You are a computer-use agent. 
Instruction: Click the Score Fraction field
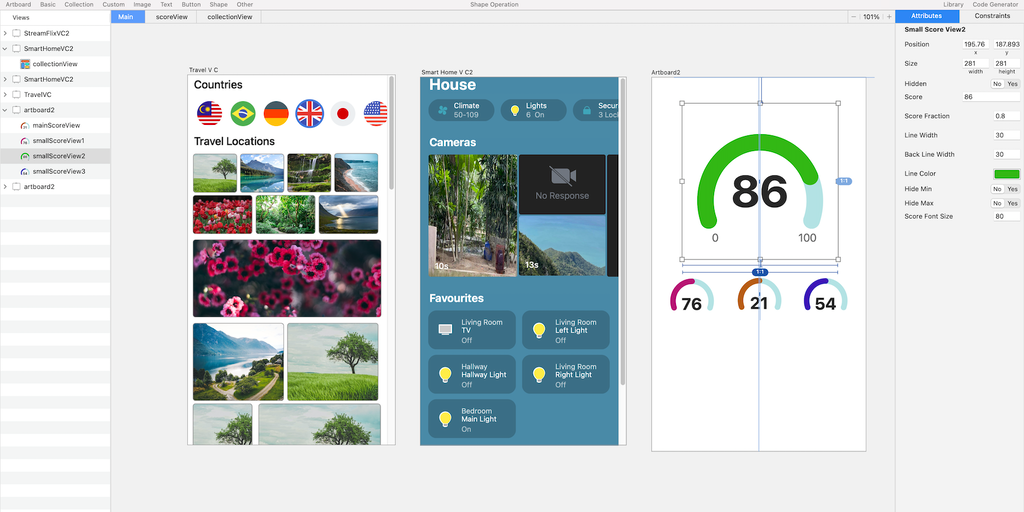tap(1006, 116)
